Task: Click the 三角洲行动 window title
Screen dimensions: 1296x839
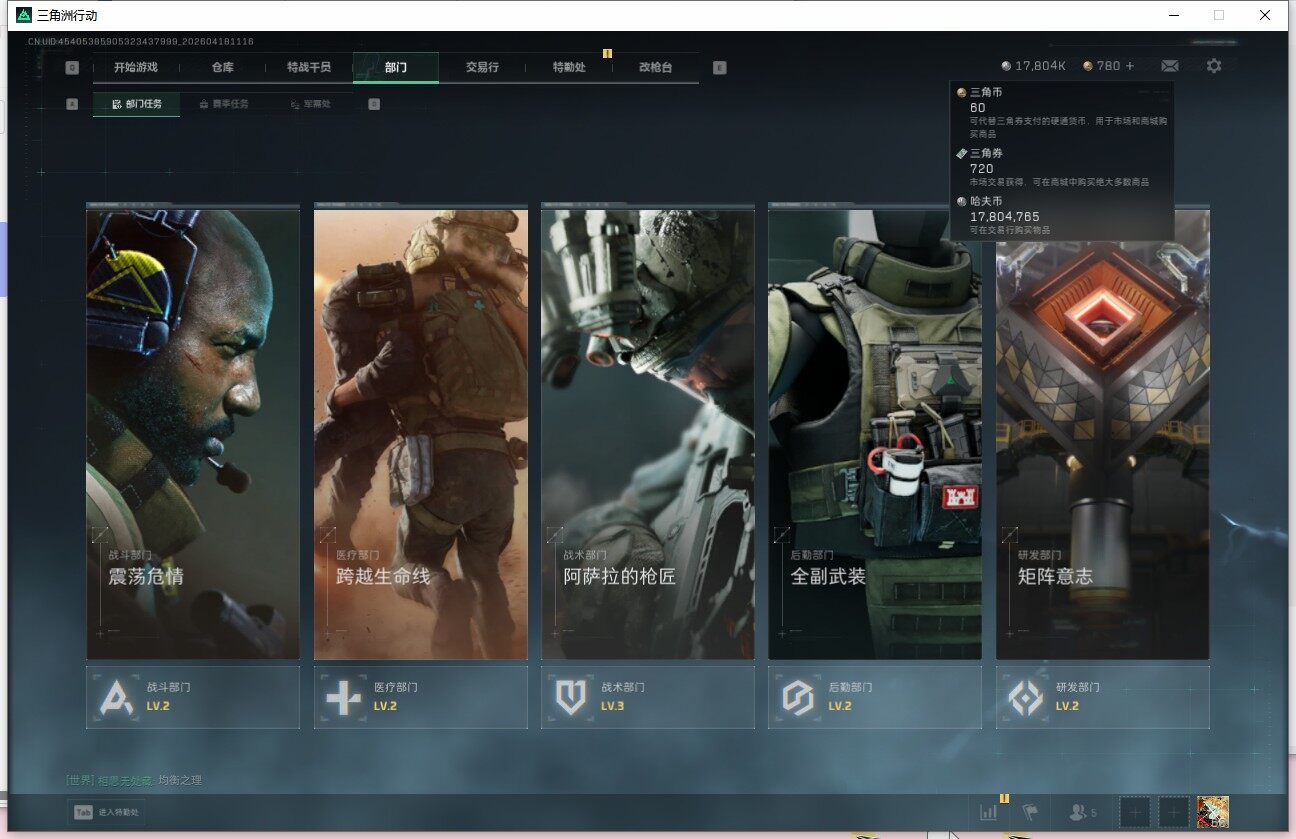Action: pos(67,16)
